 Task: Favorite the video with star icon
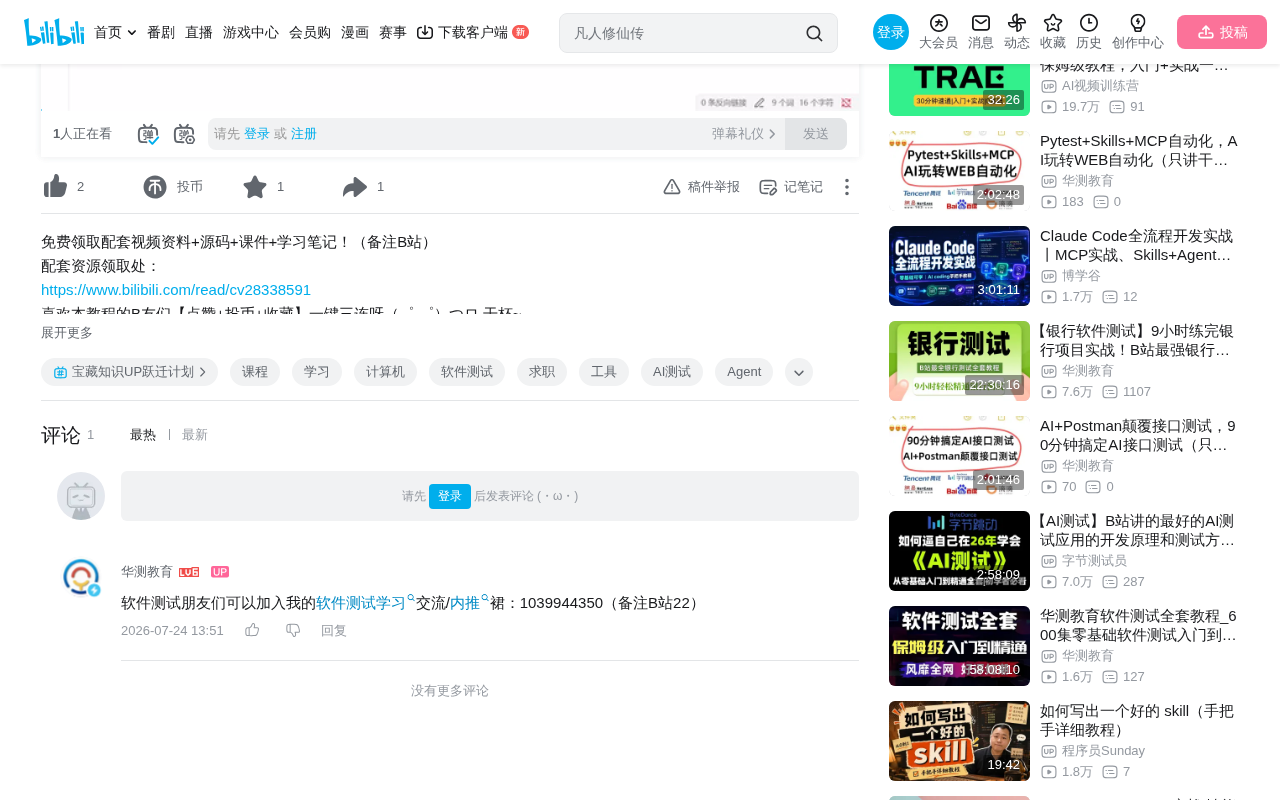pyautogui.click(x=255, y=187)
